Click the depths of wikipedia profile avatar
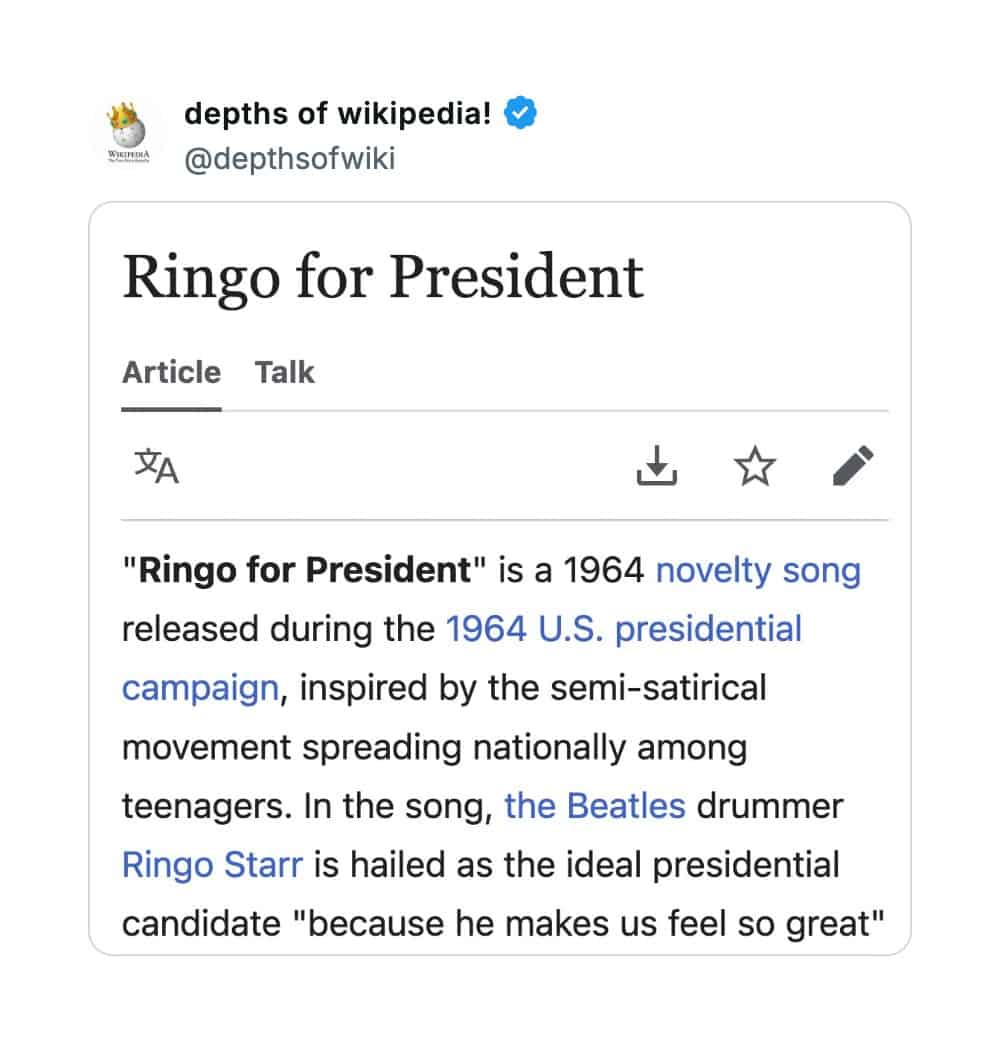 tap(127, 136)
